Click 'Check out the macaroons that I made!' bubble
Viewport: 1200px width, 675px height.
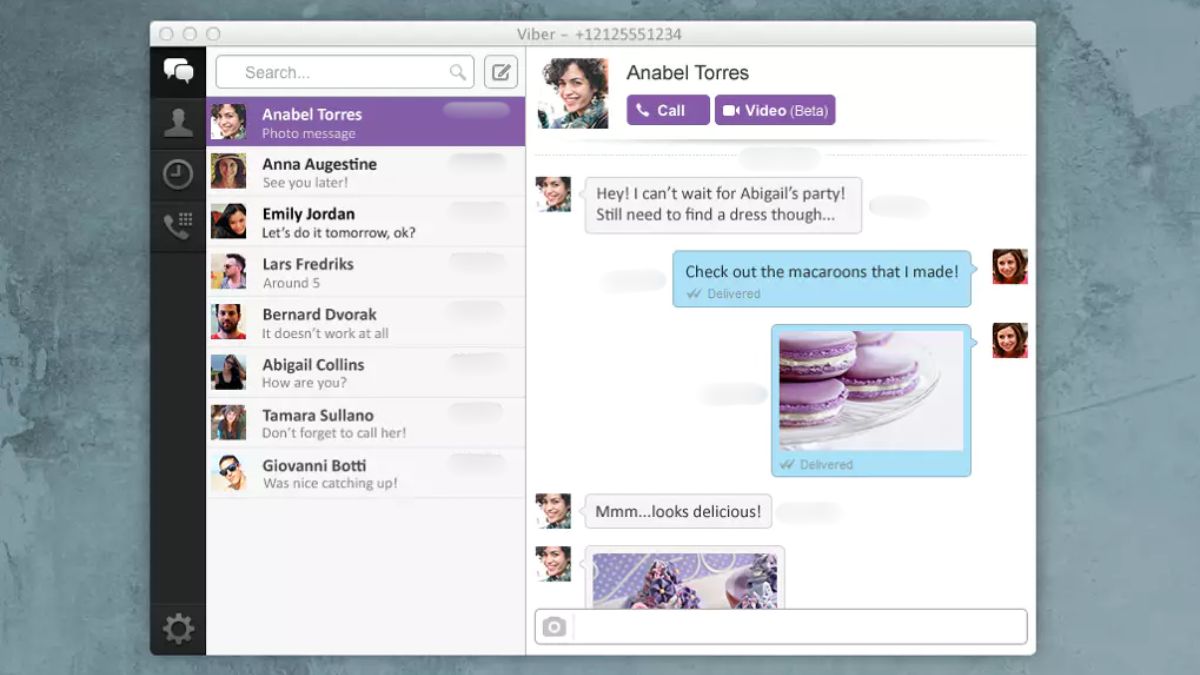point(822,279)
